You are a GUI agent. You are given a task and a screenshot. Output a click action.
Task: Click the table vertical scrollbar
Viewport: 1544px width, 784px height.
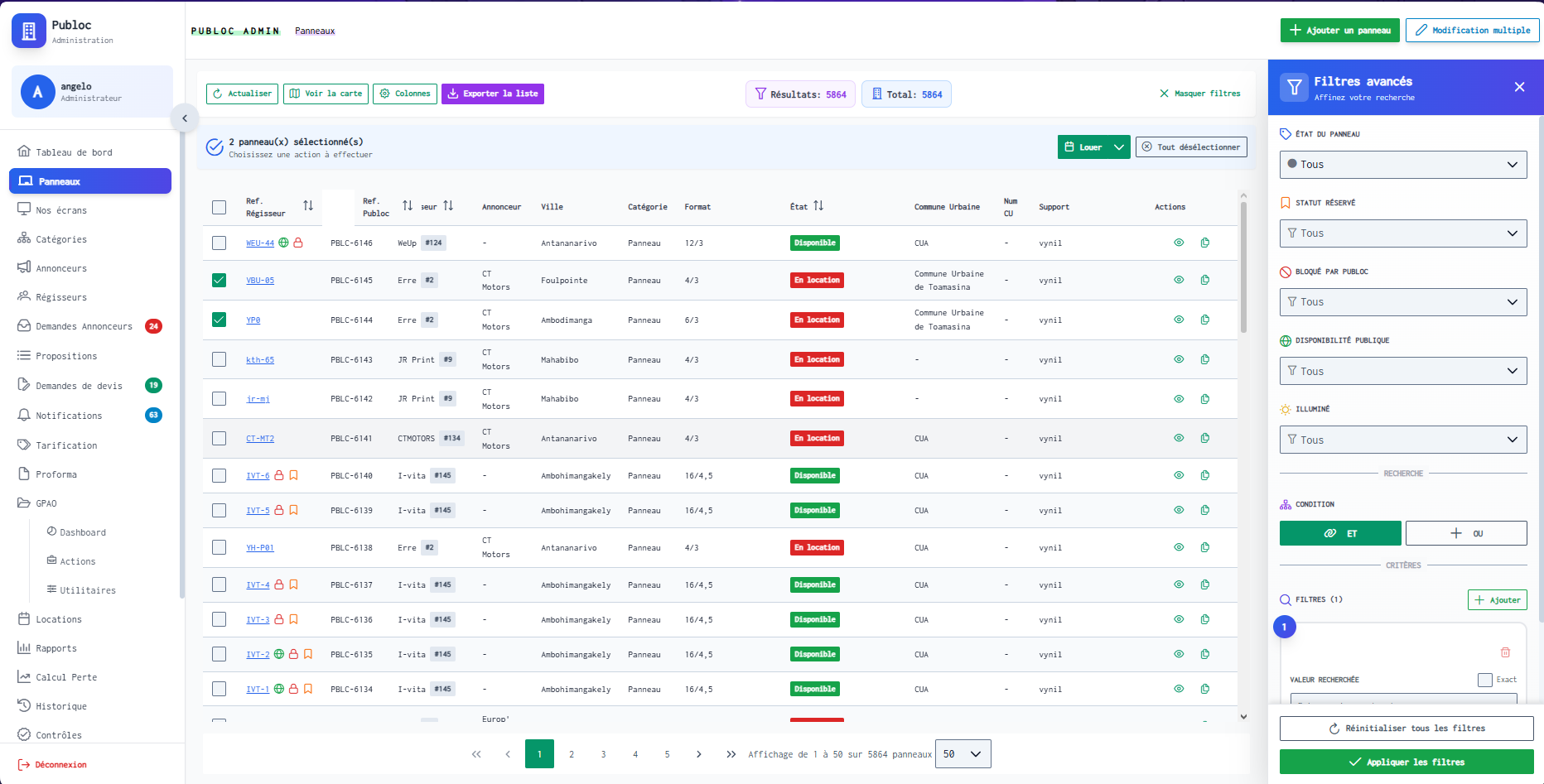click(x=1243, y=265)
